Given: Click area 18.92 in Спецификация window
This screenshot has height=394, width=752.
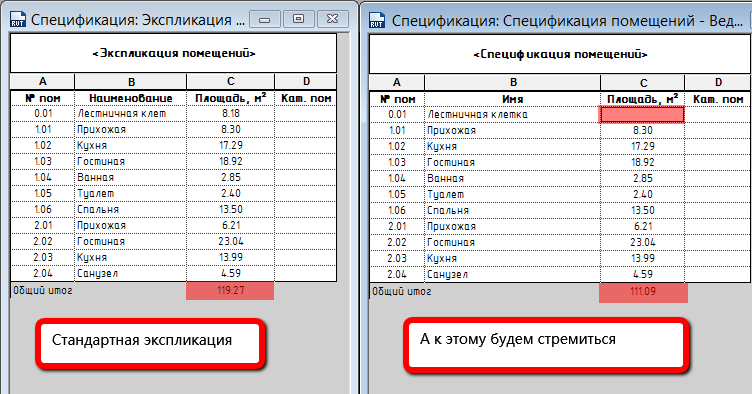Looking at the screenshot, I should pos(643,162).
